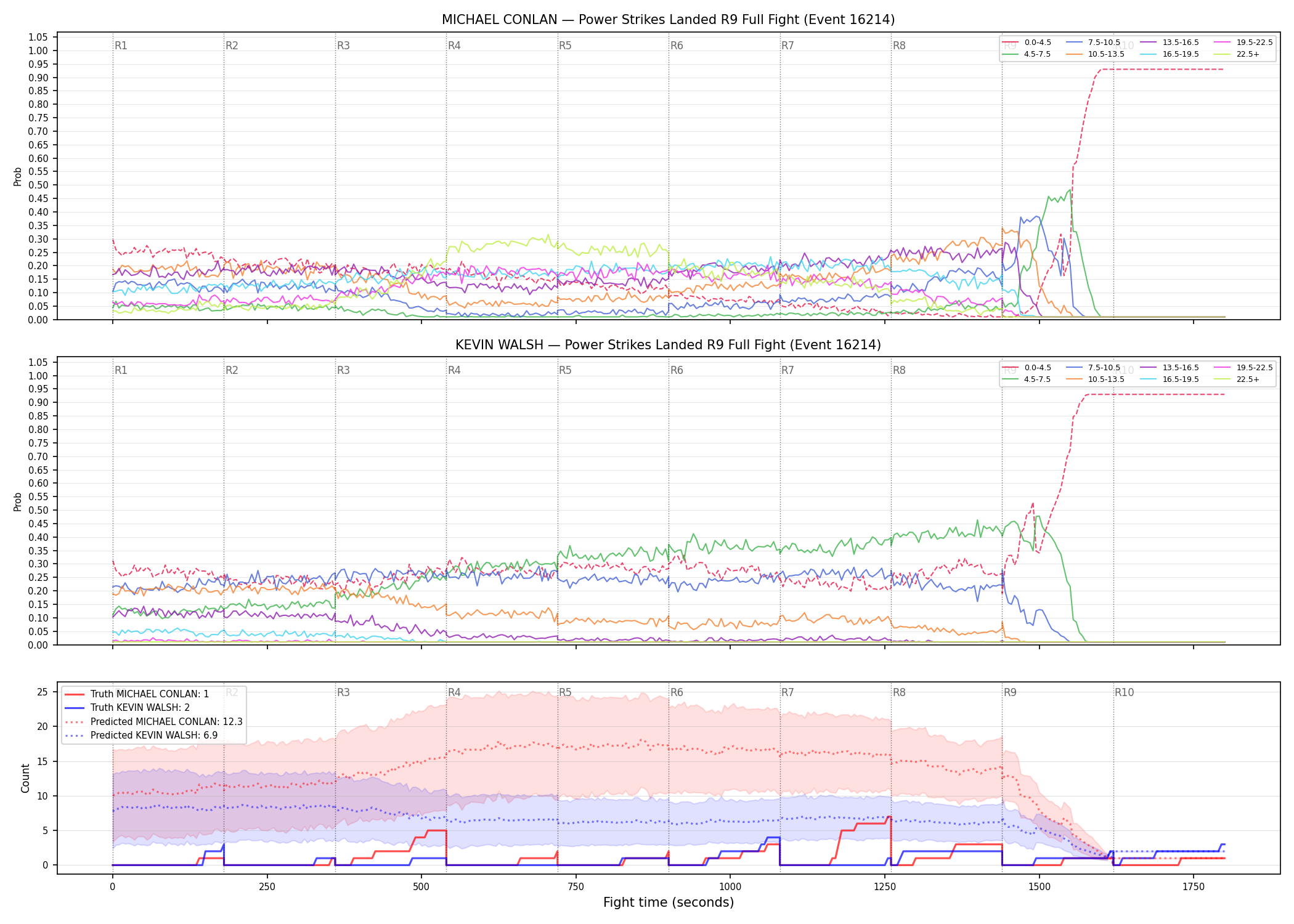Select the R1 round marker in Conlan chart
This screenshot has height=924, width=1294.
point(121,46)
